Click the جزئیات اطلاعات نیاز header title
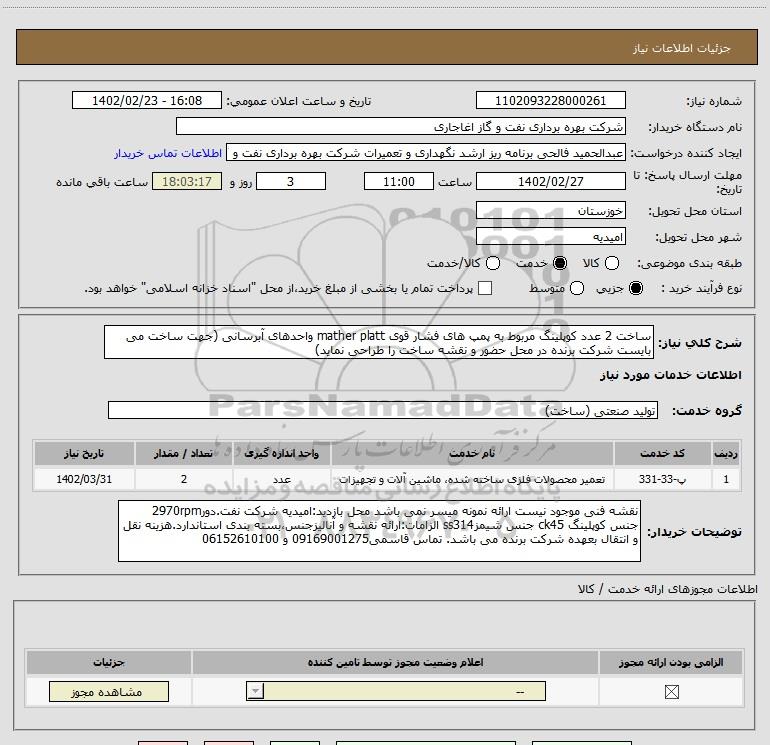Screen dimensions: 770x745 681,48
